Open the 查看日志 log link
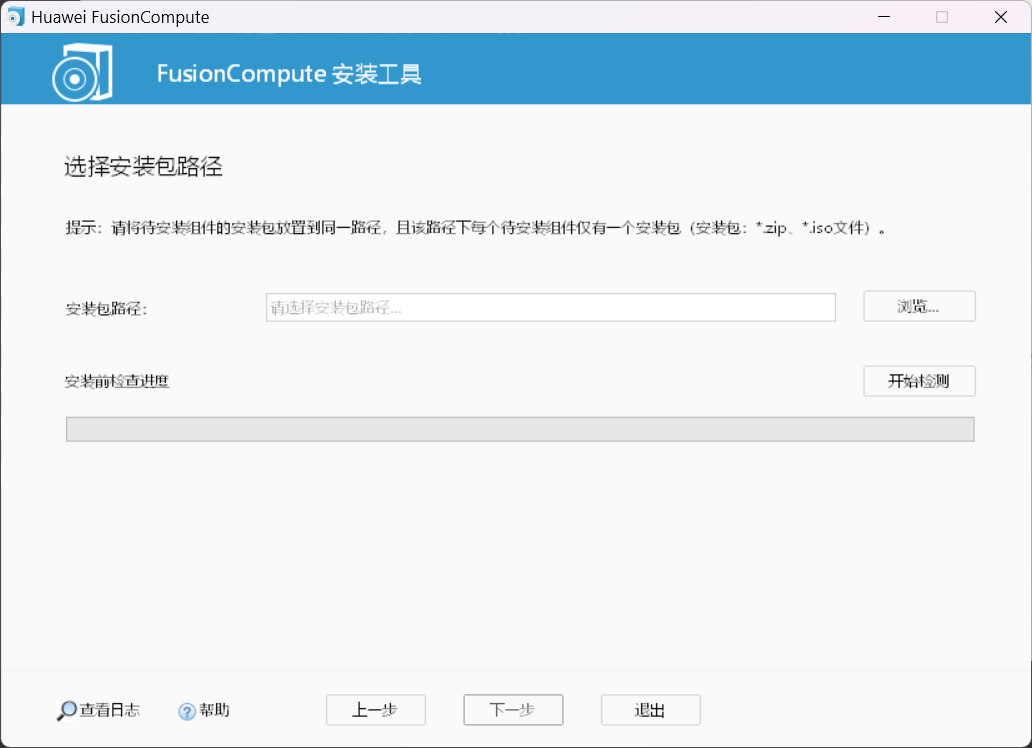The width and height of the screenshot is (1032, 748). click(110, 710)
